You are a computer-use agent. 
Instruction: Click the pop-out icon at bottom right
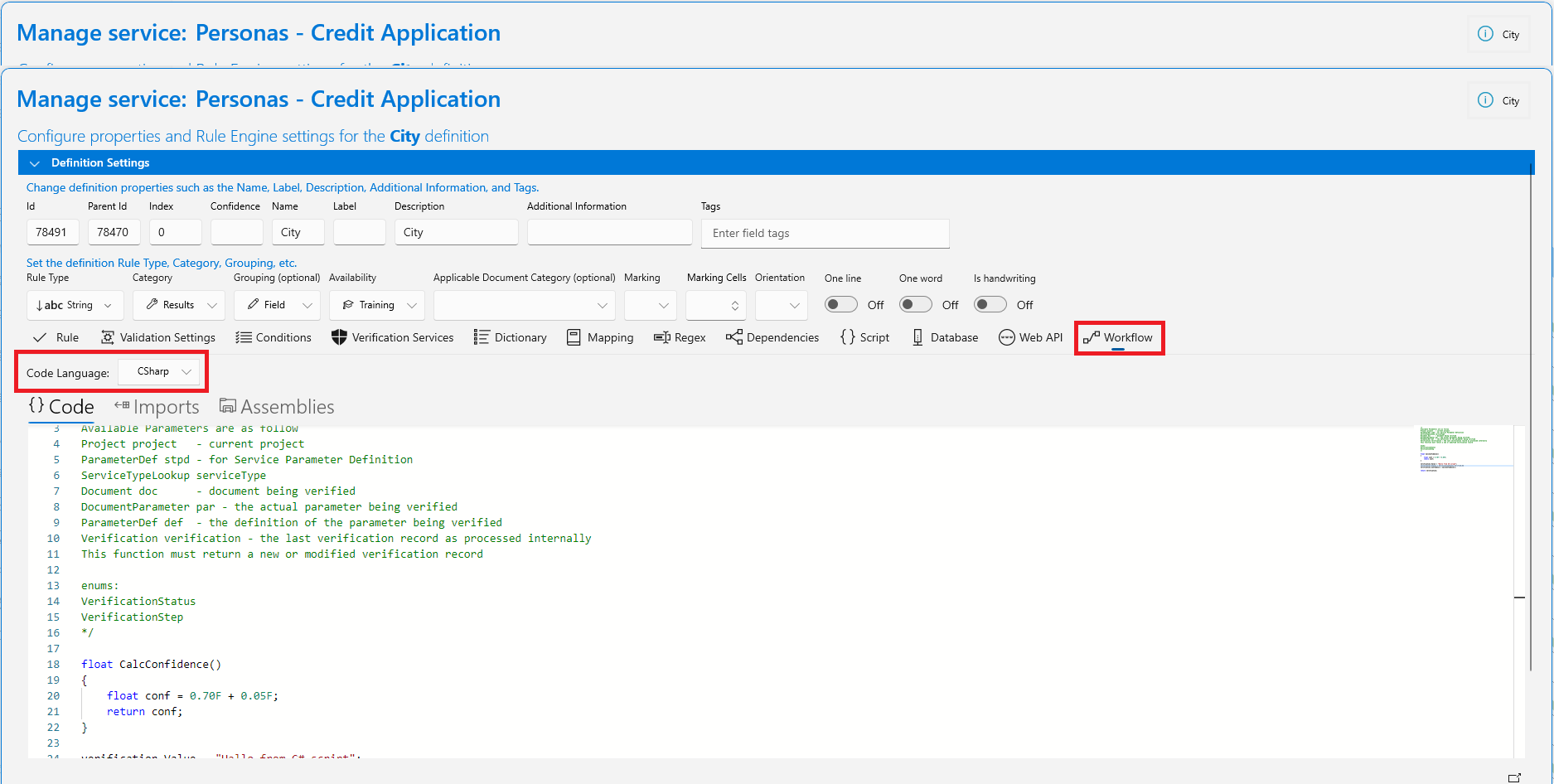tap(1515, 777)
